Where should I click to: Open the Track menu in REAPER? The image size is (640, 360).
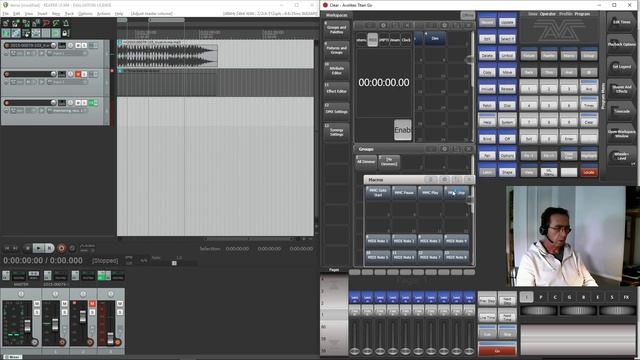pyautogui.click(x=69, y=13)
